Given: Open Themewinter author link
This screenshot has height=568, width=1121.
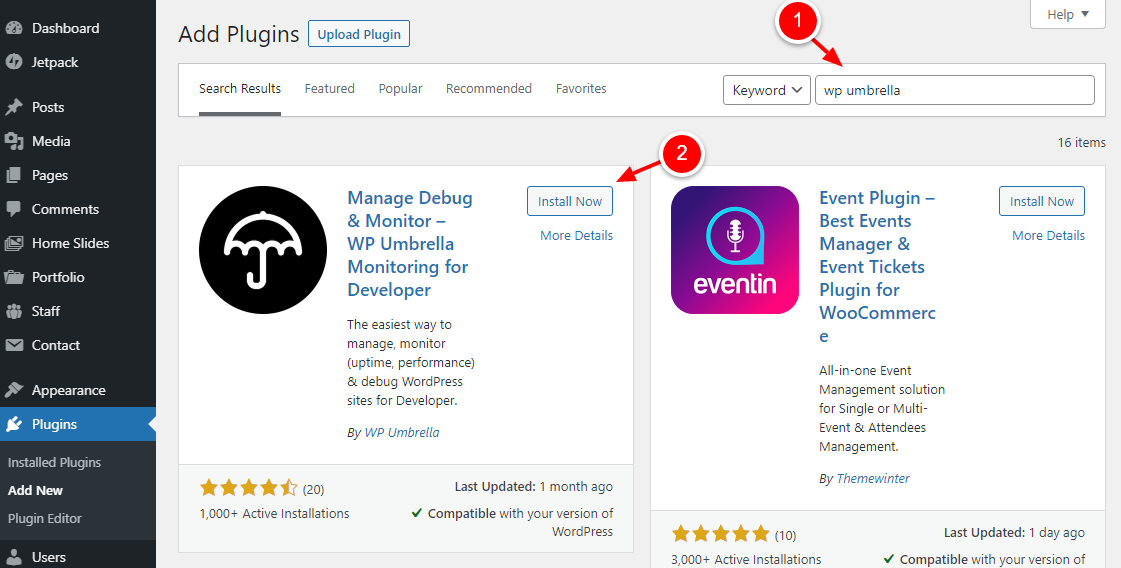Looking at the screenshot, I should pyautogui.click(x=873, y=479).
